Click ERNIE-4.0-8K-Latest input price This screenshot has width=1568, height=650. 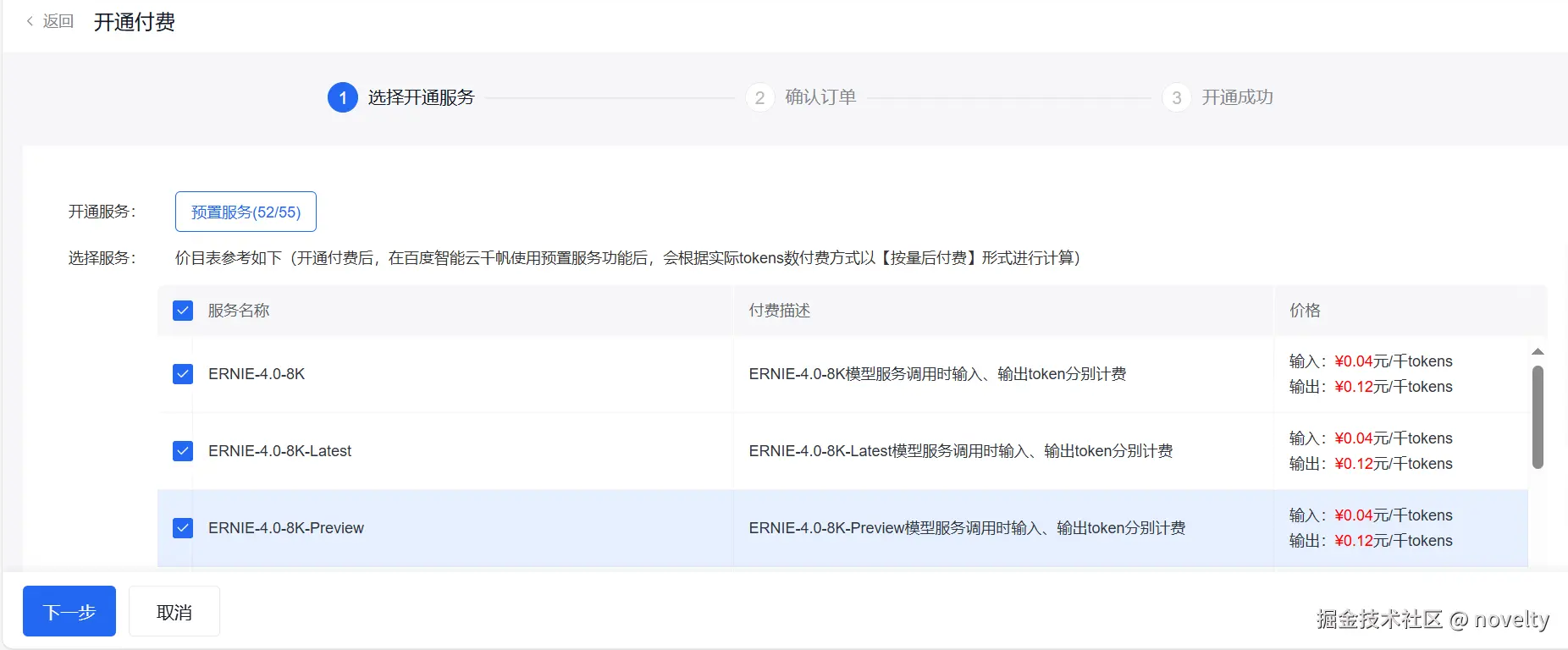tap(1354, 438)
